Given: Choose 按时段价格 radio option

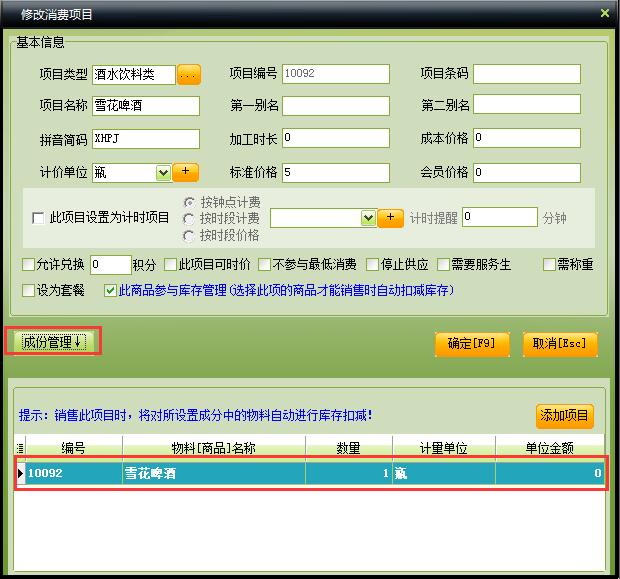Looking at the screenshot, I should point(189,236).
